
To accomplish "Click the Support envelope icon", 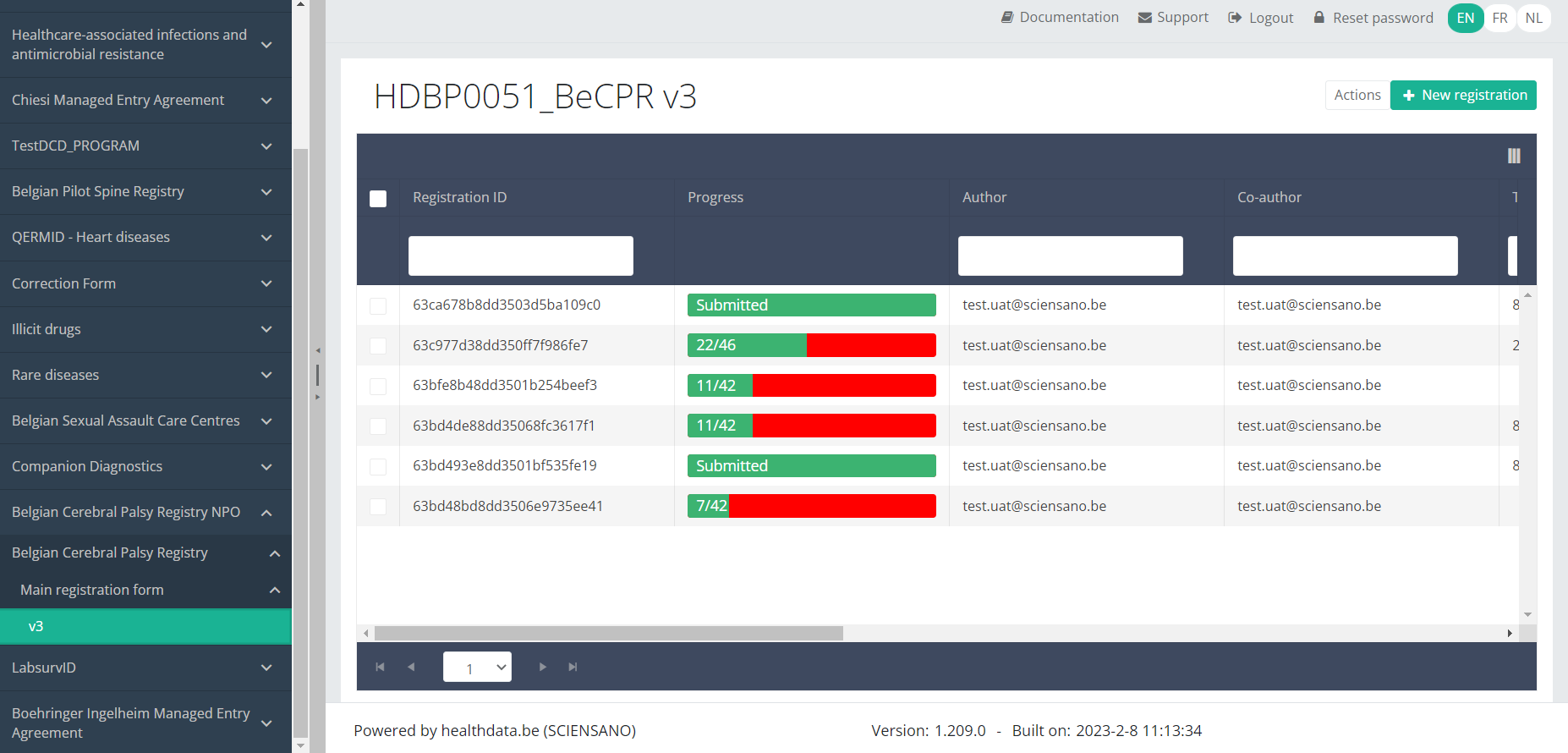I will pyautogui.click(x=1145, y=18).
